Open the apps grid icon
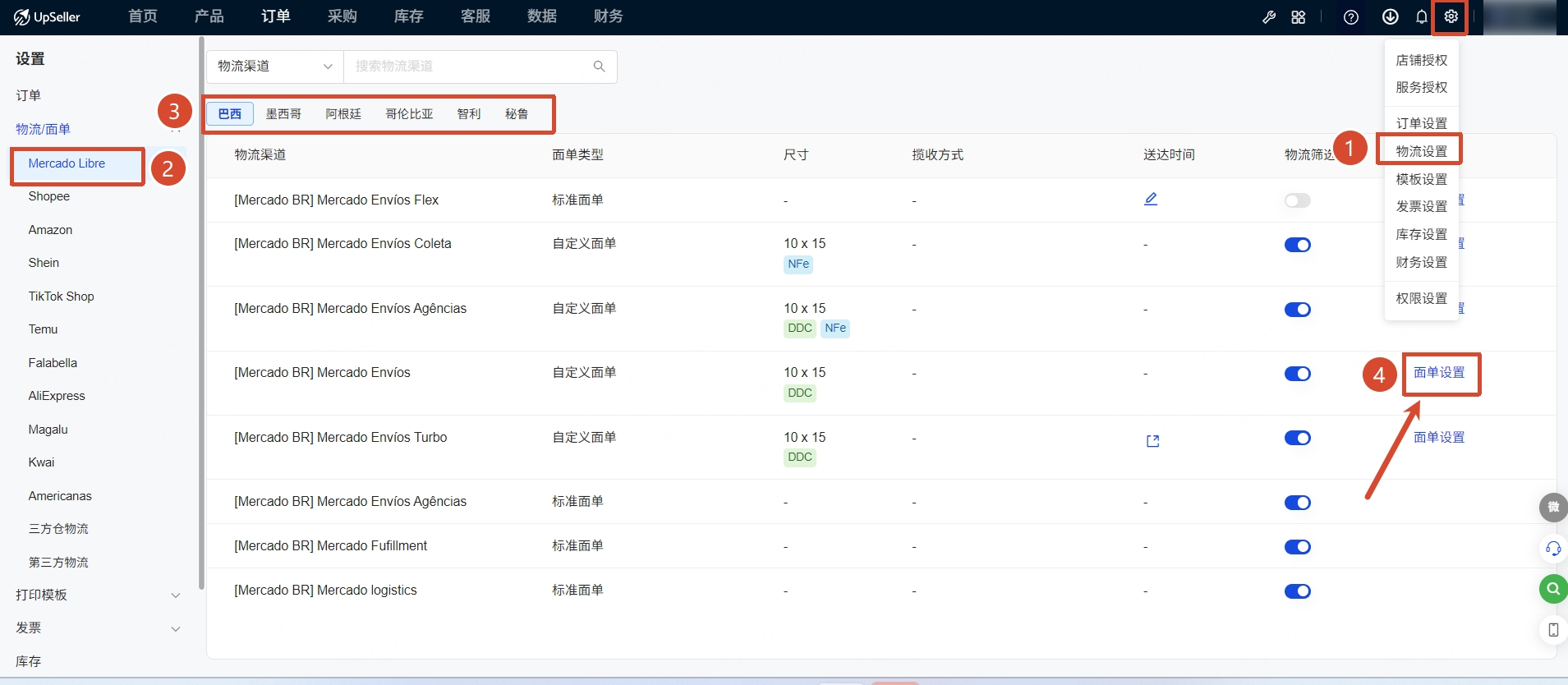Viewport: 1568px width, 685px height. [x=1299, y=17]
